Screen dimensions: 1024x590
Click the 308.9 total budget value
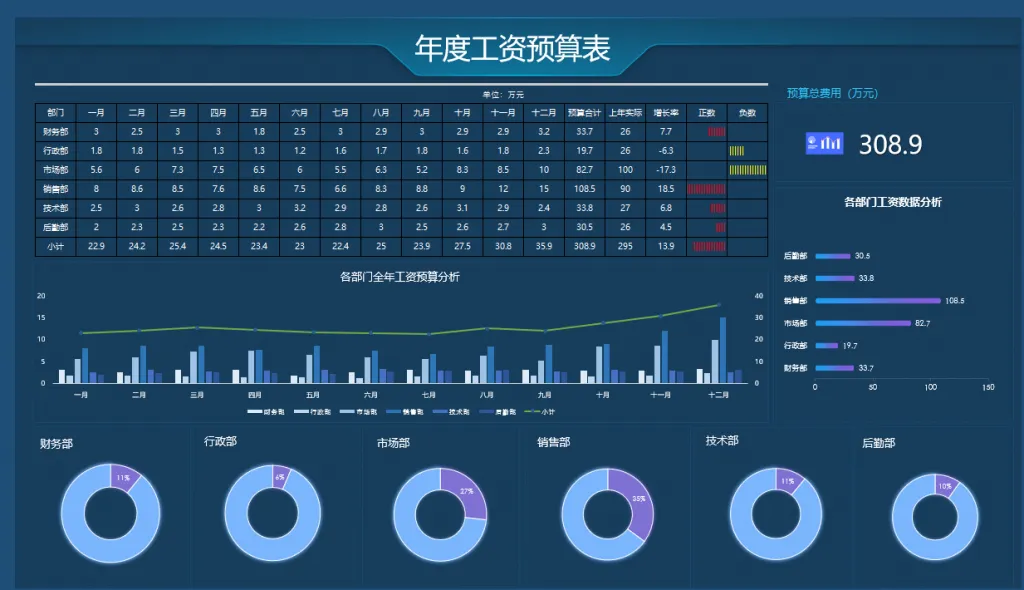coord(890,145)
